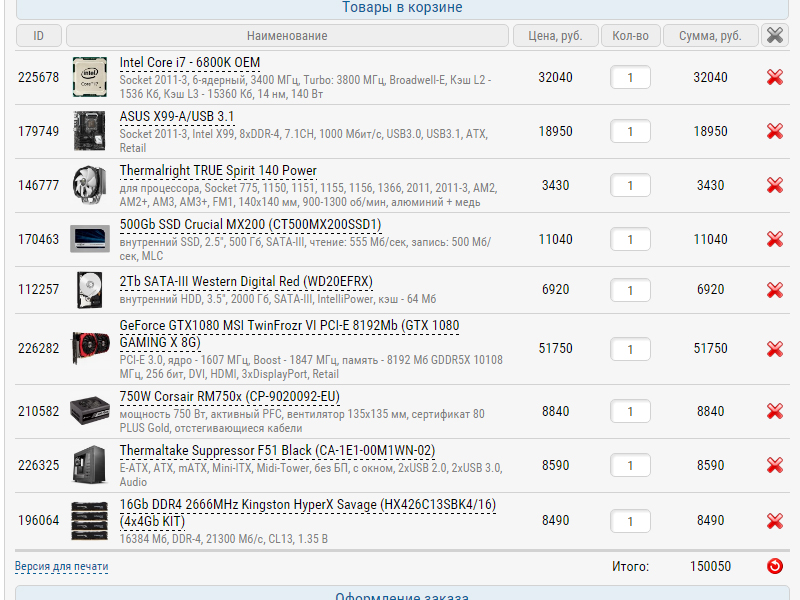800x600 pixels.
Task: Select product ID 225678
Action: 38,78
